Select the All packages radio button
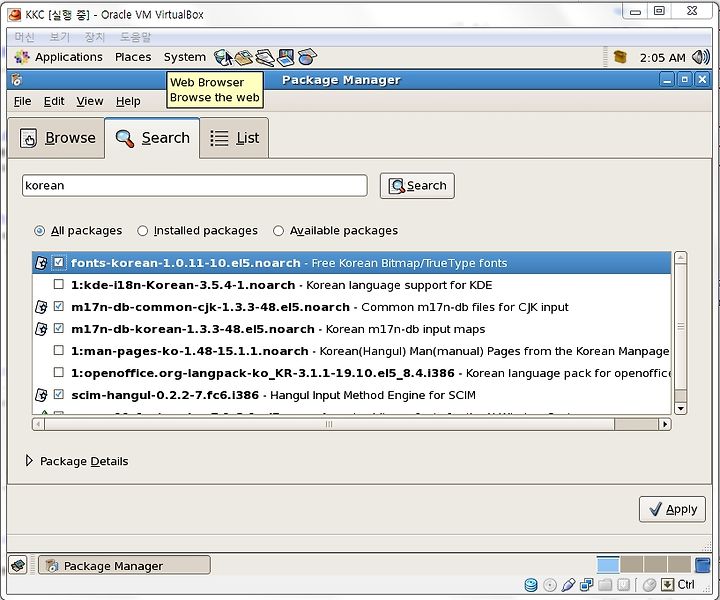The height and width of the screenshot is (600, 720). pos(39,230)
